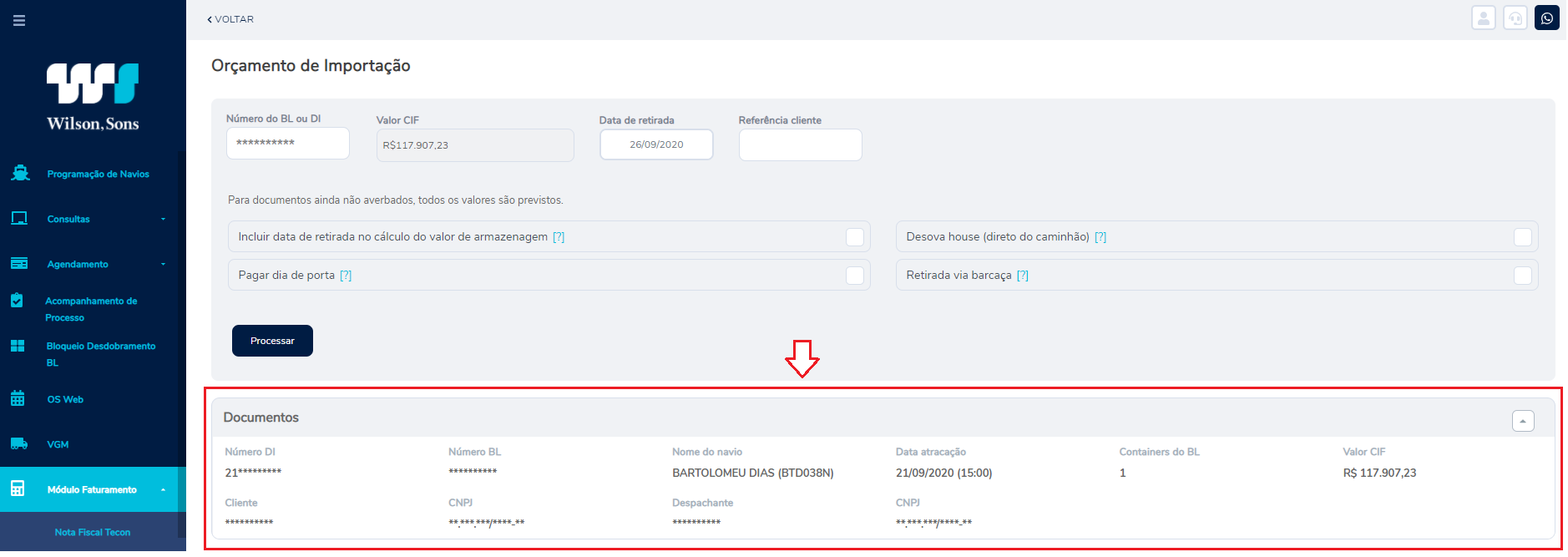
Task: Click the truck icon beside VGM
Action: tap(18, 443)
